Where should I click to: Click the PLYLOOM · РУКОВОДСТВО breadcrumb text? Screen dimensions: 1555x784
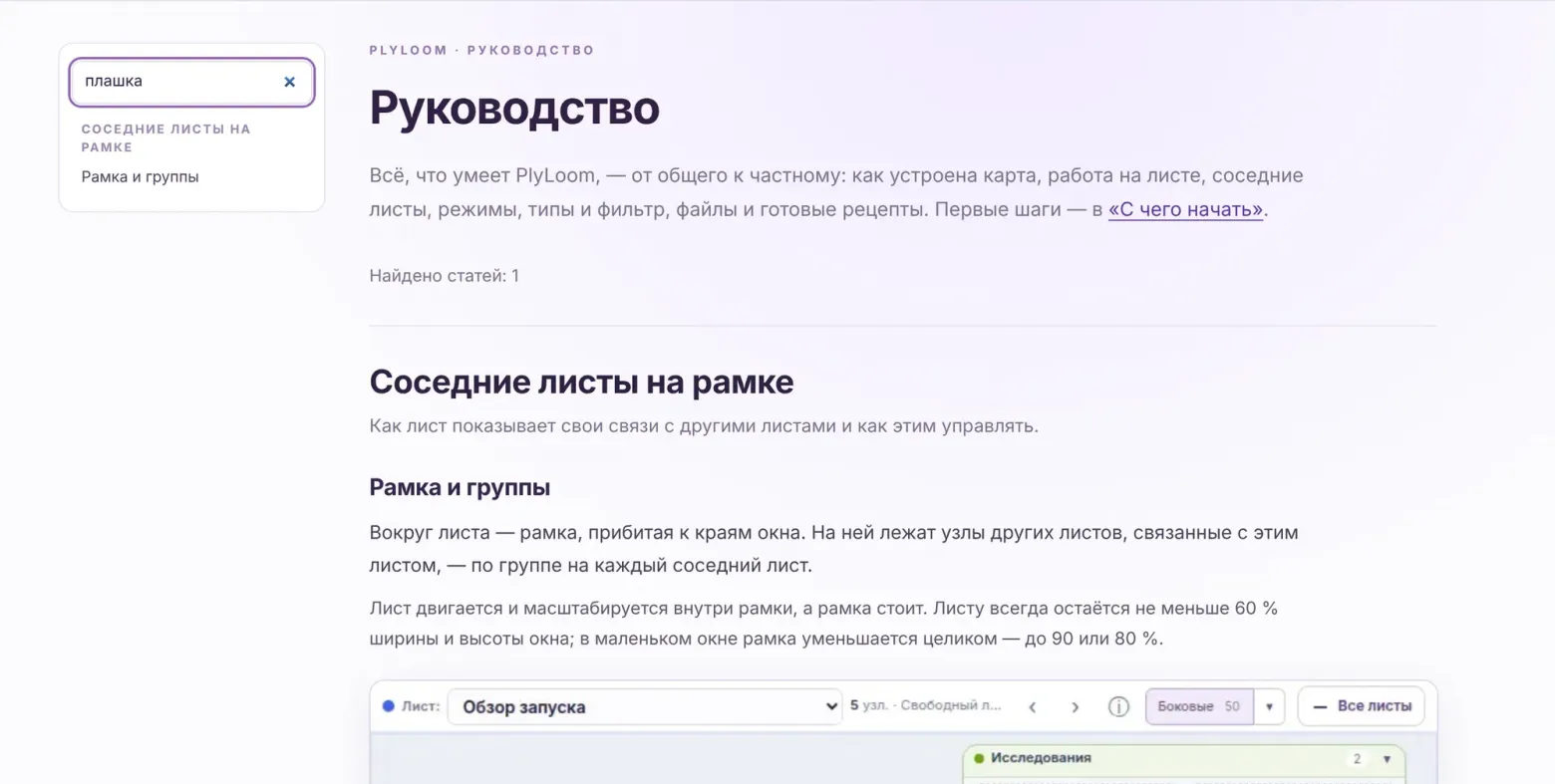pos(481,50)
